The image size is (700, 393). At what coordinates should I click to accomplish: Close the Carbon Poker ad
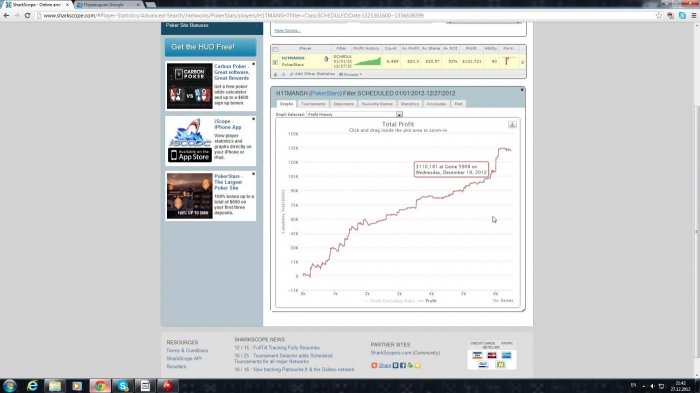point(254,64)
